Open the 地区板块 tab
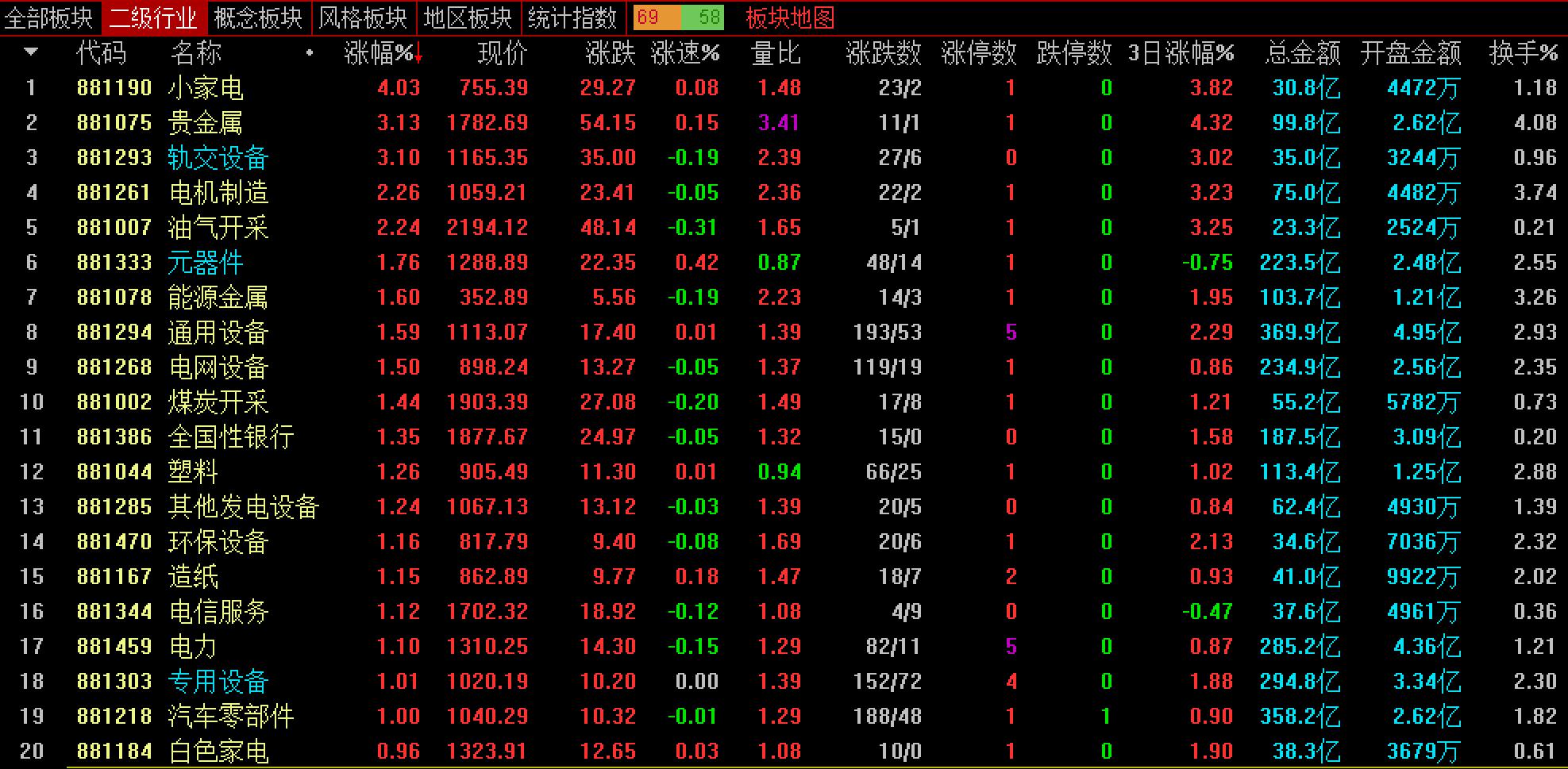This screenshot has height=769, width=1568. pos(468,17)
